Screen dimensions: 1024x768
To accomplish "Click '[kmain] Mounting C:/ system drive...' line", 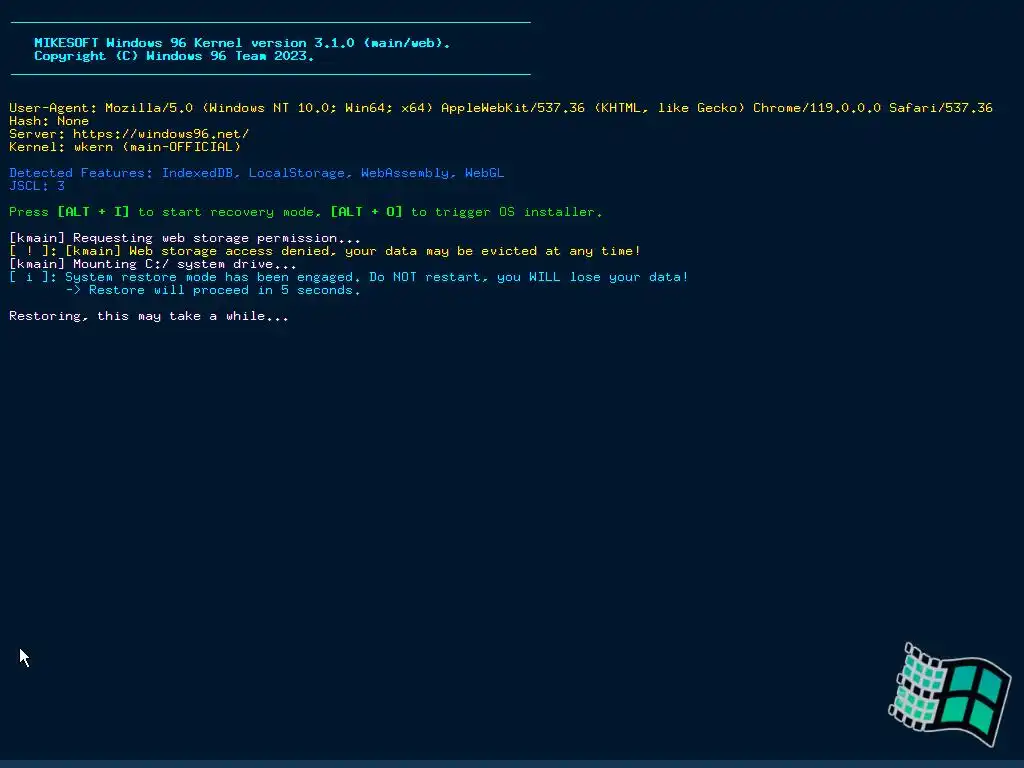I will [153, 264].
